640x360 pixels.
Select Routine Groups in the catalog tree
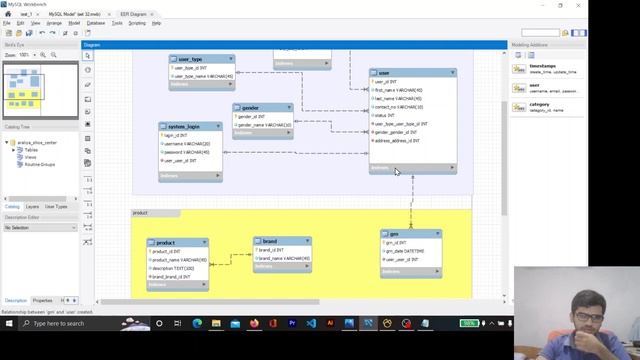pyautogui.click(x=40, y=165)
